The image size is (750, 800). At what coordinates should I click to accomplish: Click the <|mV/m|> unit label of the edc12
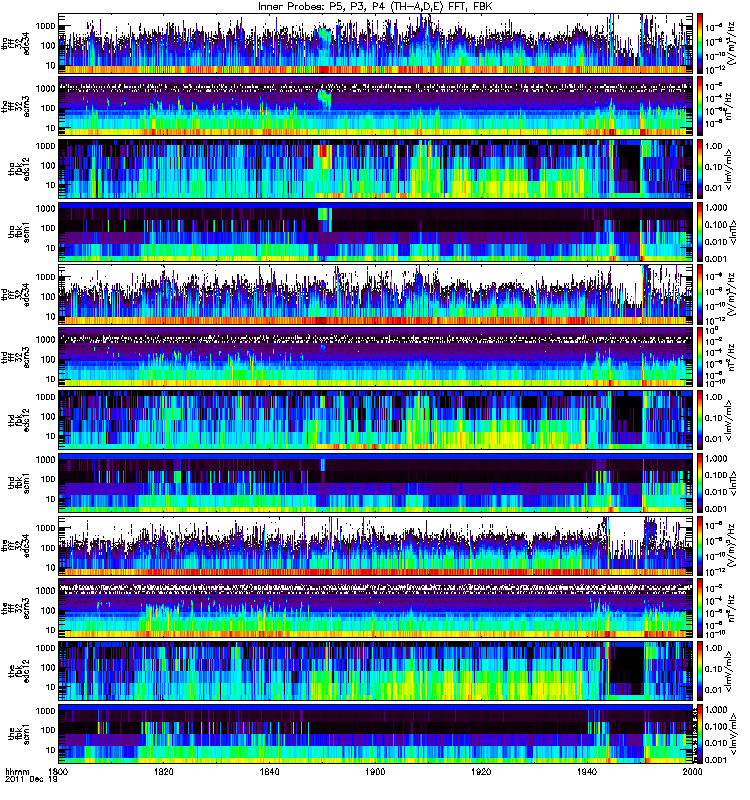click(x=729, y=671)
